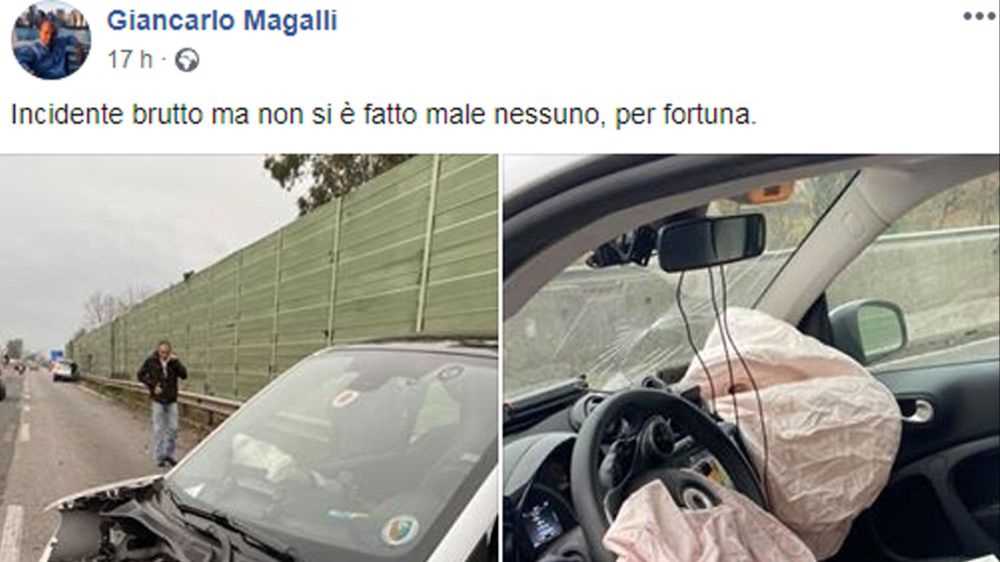Click the globe public privacy icon

tap(187, 60)
